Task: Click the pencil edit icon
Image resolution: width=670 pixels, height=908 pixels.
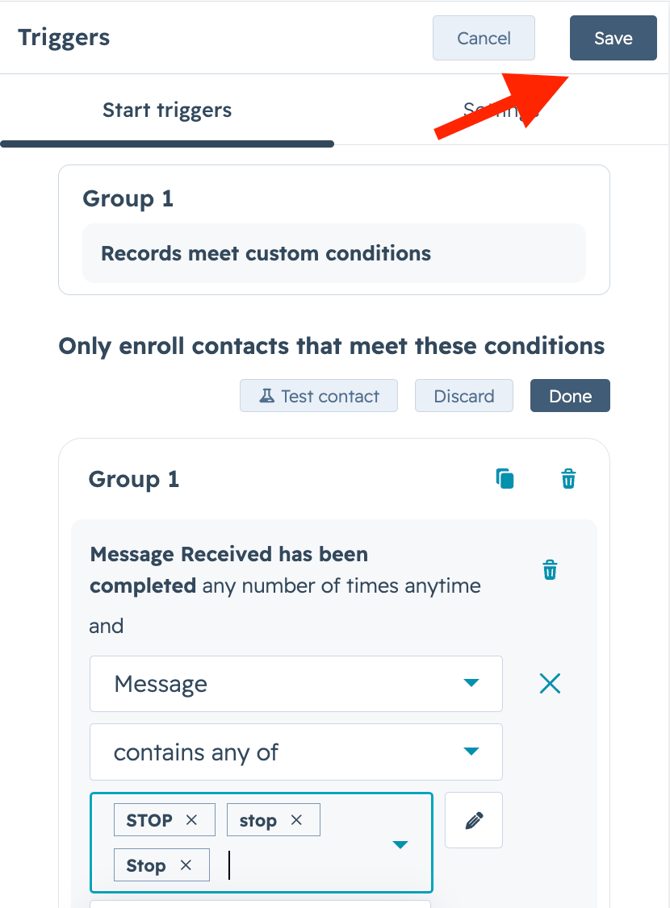Action: click(x=474, y=820)
